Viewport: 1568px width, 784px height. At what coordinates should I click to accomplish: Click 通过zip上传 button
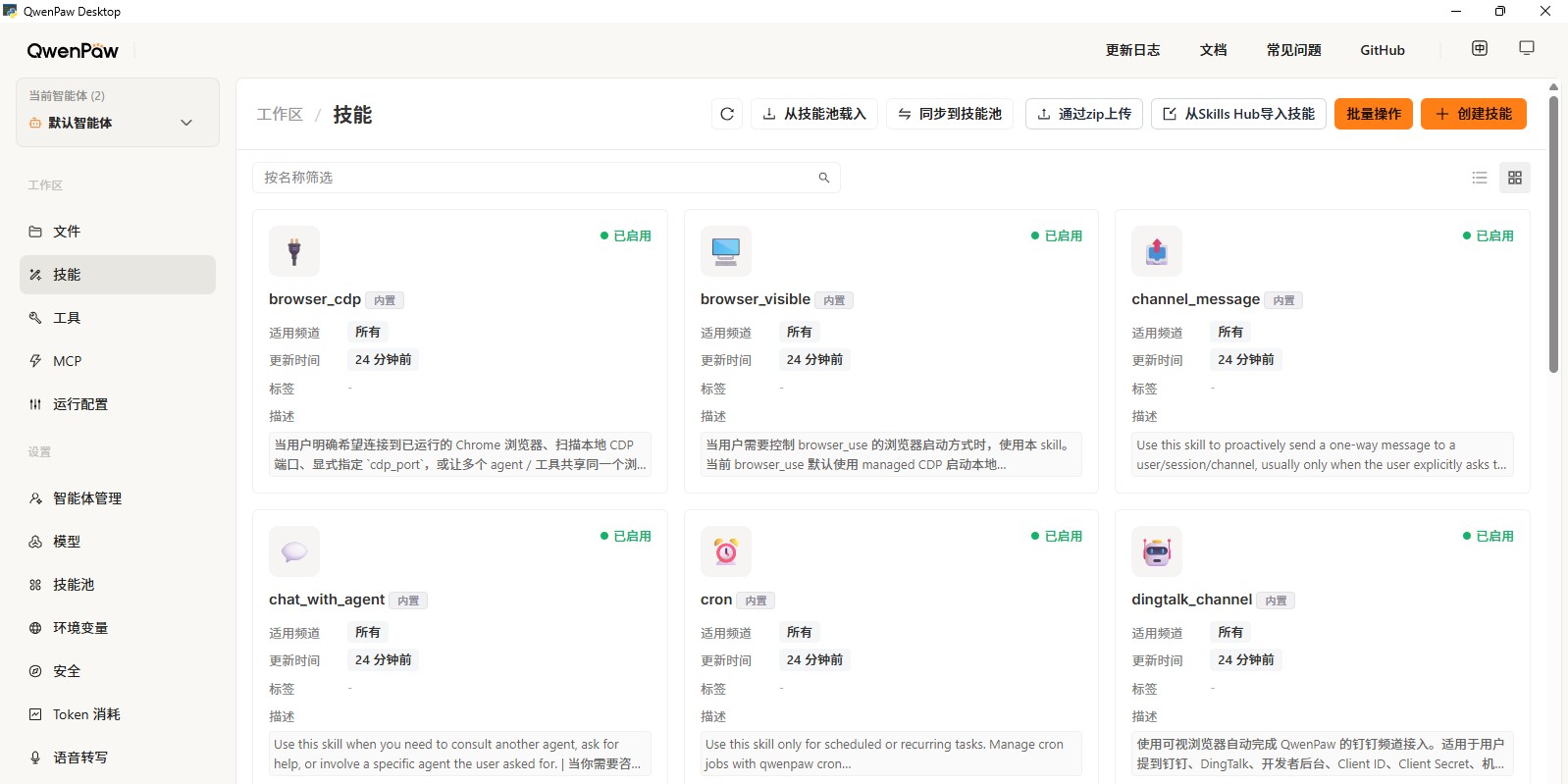pyautogui.click(x=1084, y=114)
